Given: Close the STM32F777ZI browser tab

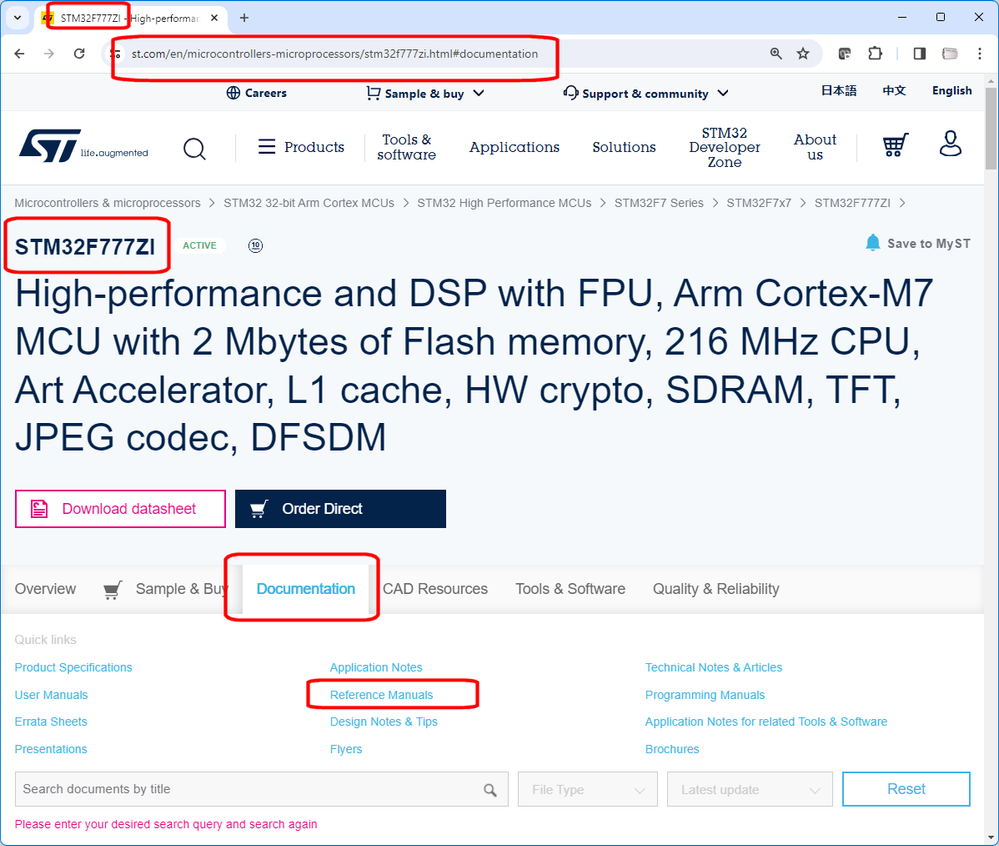Looking at the screenshot, I should 215,18.
